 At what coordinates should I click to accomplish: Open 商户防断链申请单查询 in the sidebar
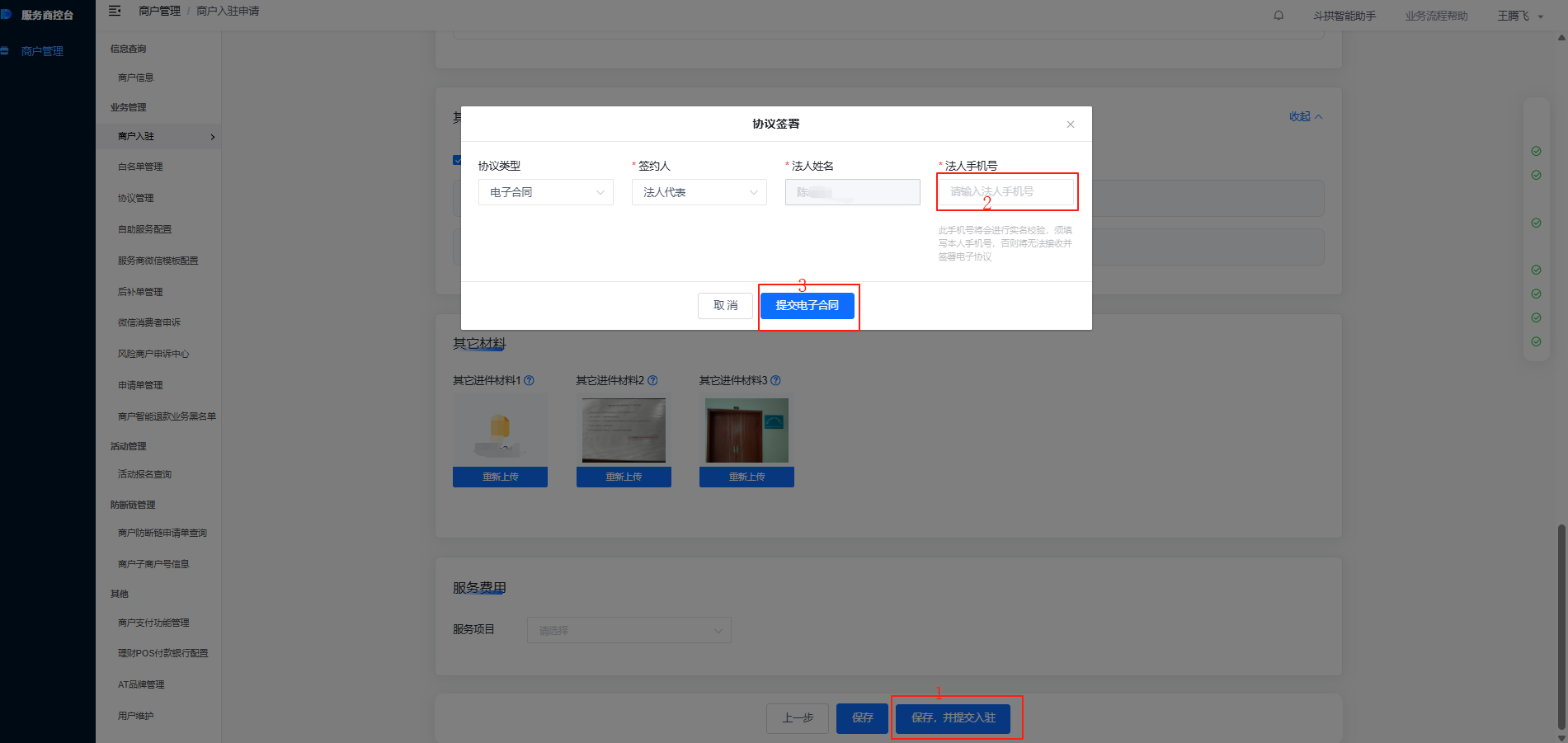tap(162, 533)
